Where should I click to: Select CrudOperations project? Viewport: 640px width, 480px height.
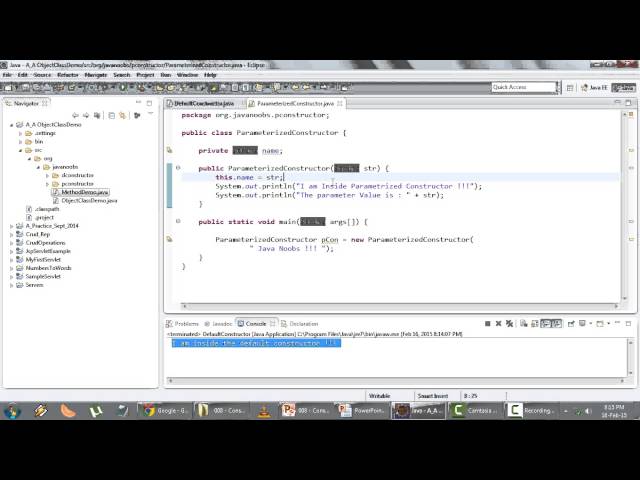(41, 243)
